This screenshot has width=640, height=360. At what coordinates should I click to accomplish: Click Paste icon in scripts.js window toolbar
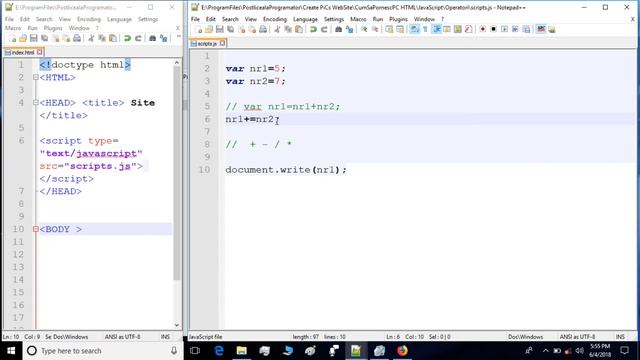tap(299, 29)
